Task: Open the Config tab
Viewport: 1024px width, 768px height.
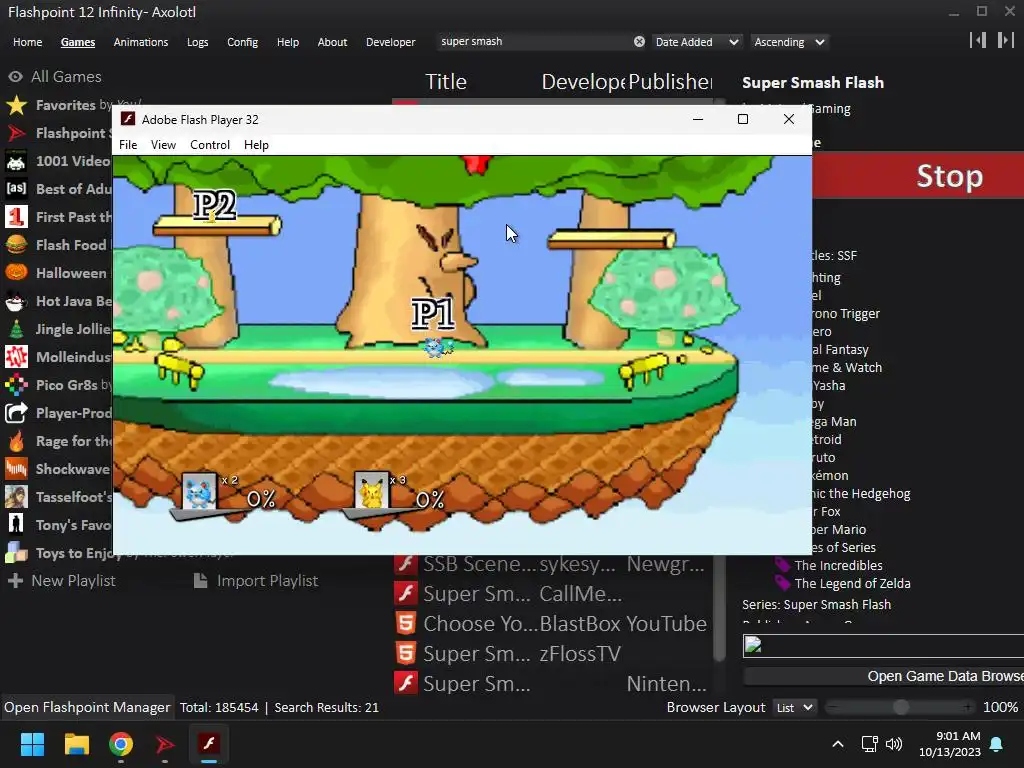Action: click(x=242, y=42)
